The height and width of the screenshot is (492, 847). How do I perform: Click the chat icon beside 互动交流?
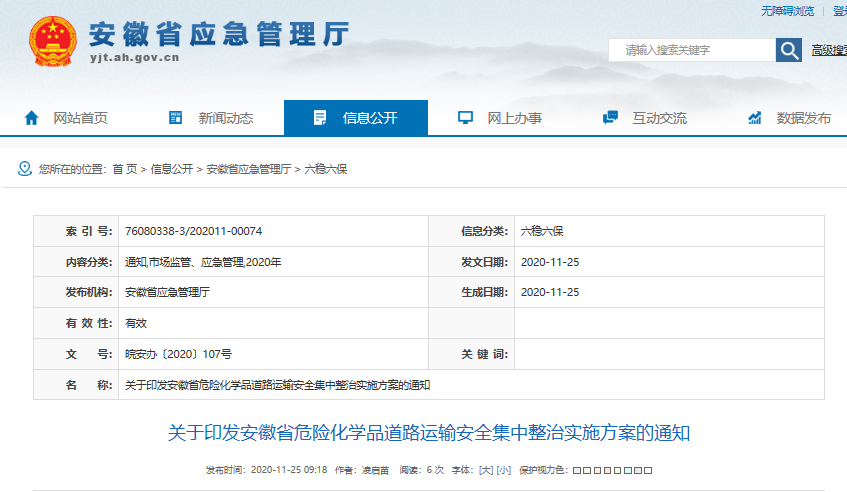coord(610,117)
